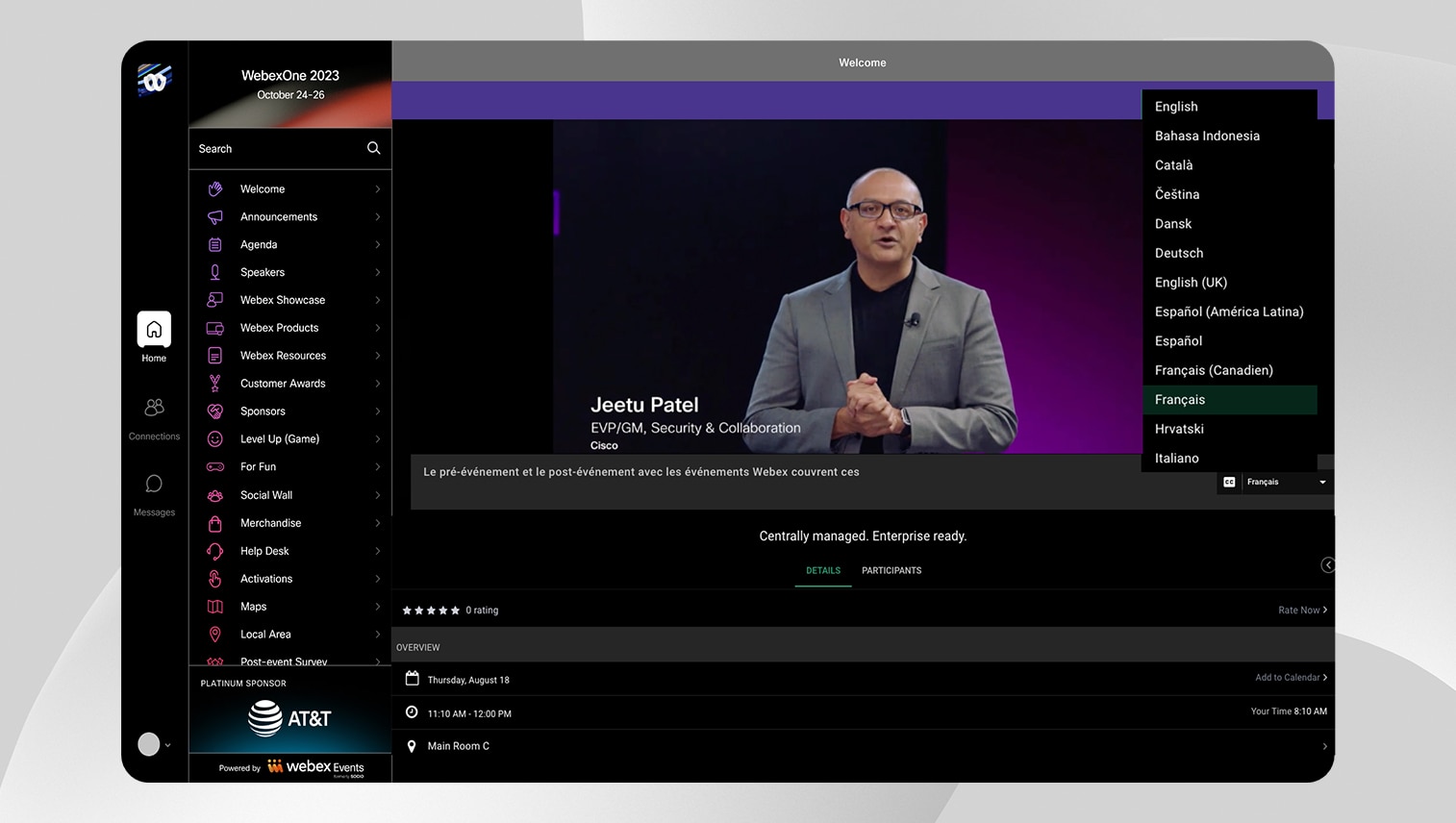Click the Customer Awards medal icon
Screen dimensions: 1456x823
click(x=215, y=384)
